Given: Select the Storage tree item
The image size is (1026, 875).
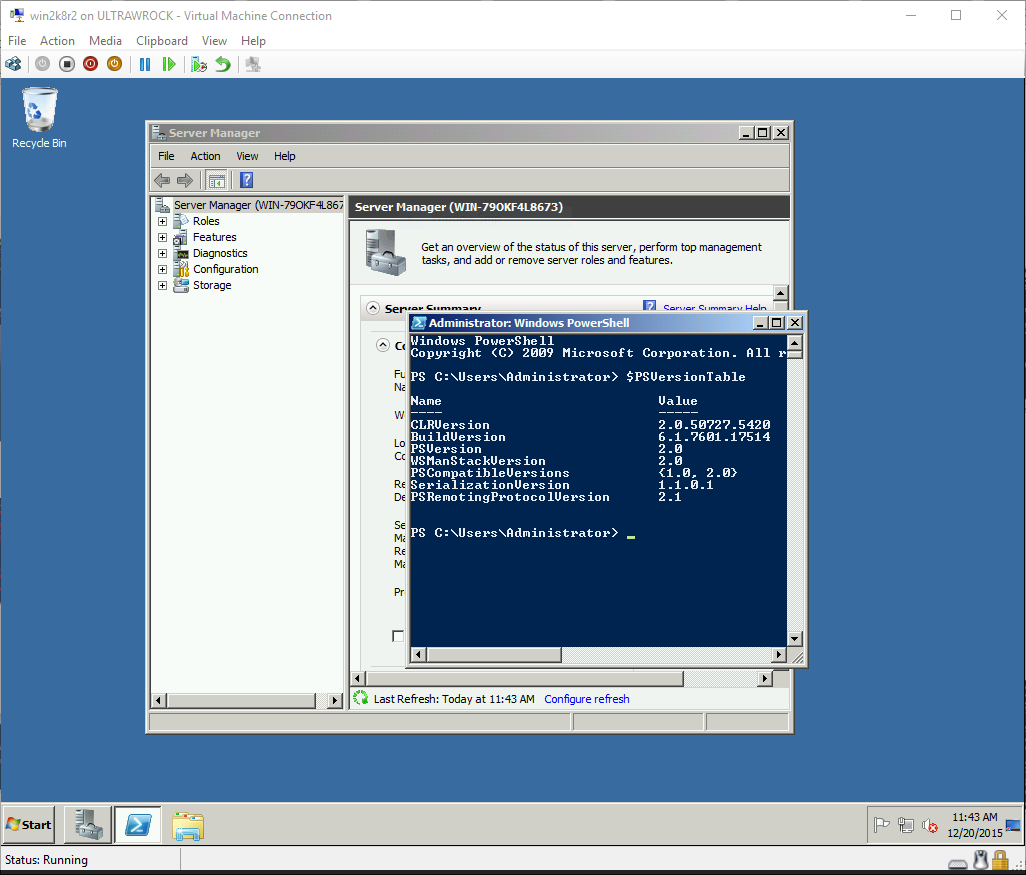Looking at the screenshot, I should pos(212,285).
